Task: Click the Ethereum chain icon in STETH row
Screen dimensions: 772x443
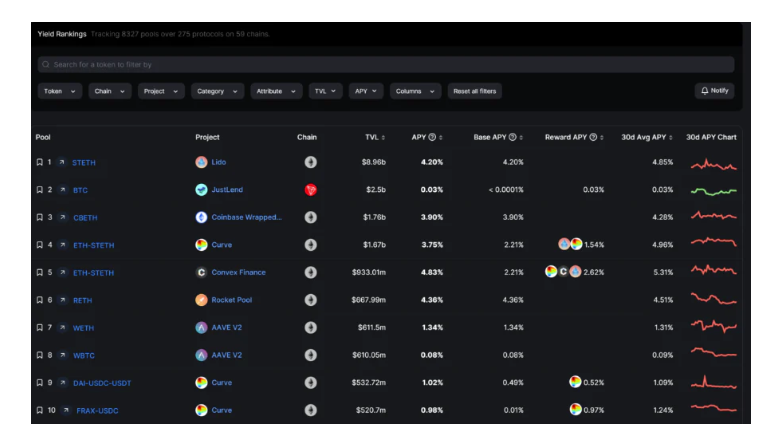Action: click(311, 162)
